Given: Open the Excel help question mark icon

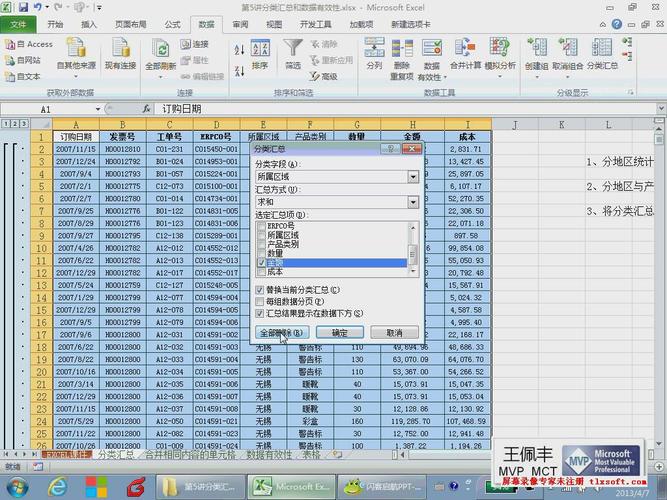Looking at the screenshot, I should coord(616,24).
